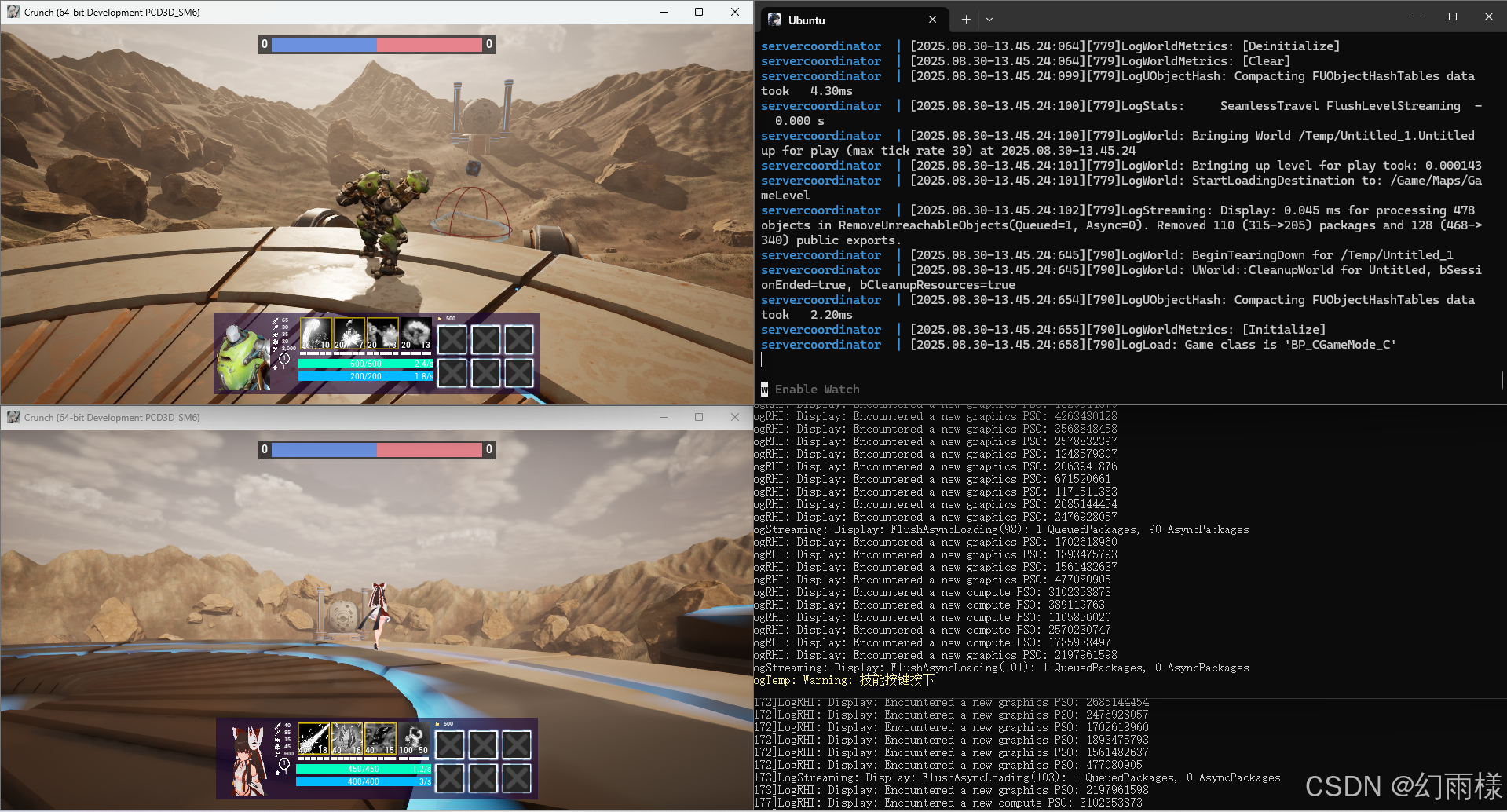Screen dimensions: 1507x812
Task: Toggle Enable Watch in the terminal
Action: (810, 390)
